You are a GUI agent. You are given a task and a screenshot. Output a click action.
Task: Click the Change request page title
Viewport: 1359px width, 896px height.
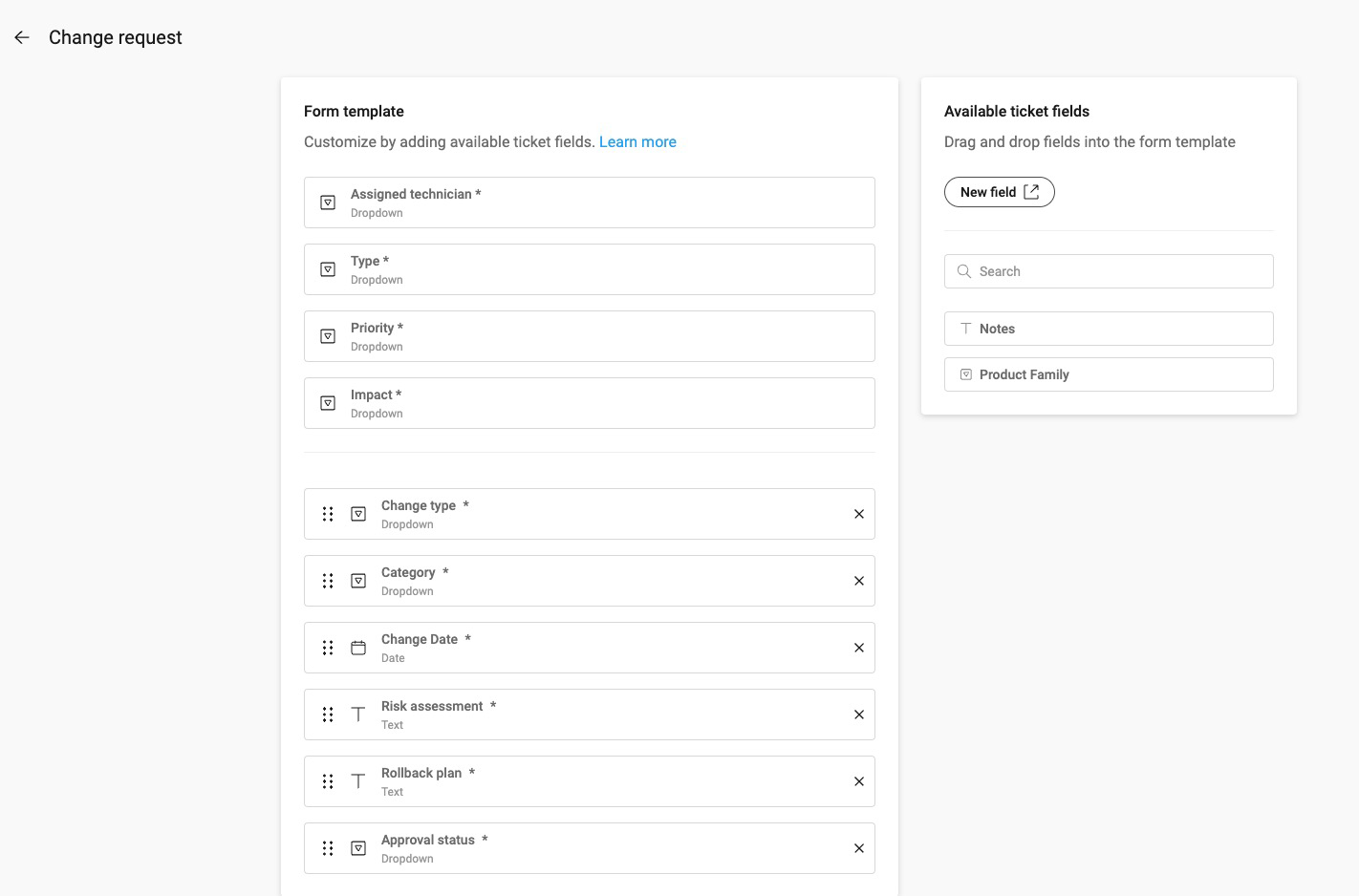pos(116,37)
